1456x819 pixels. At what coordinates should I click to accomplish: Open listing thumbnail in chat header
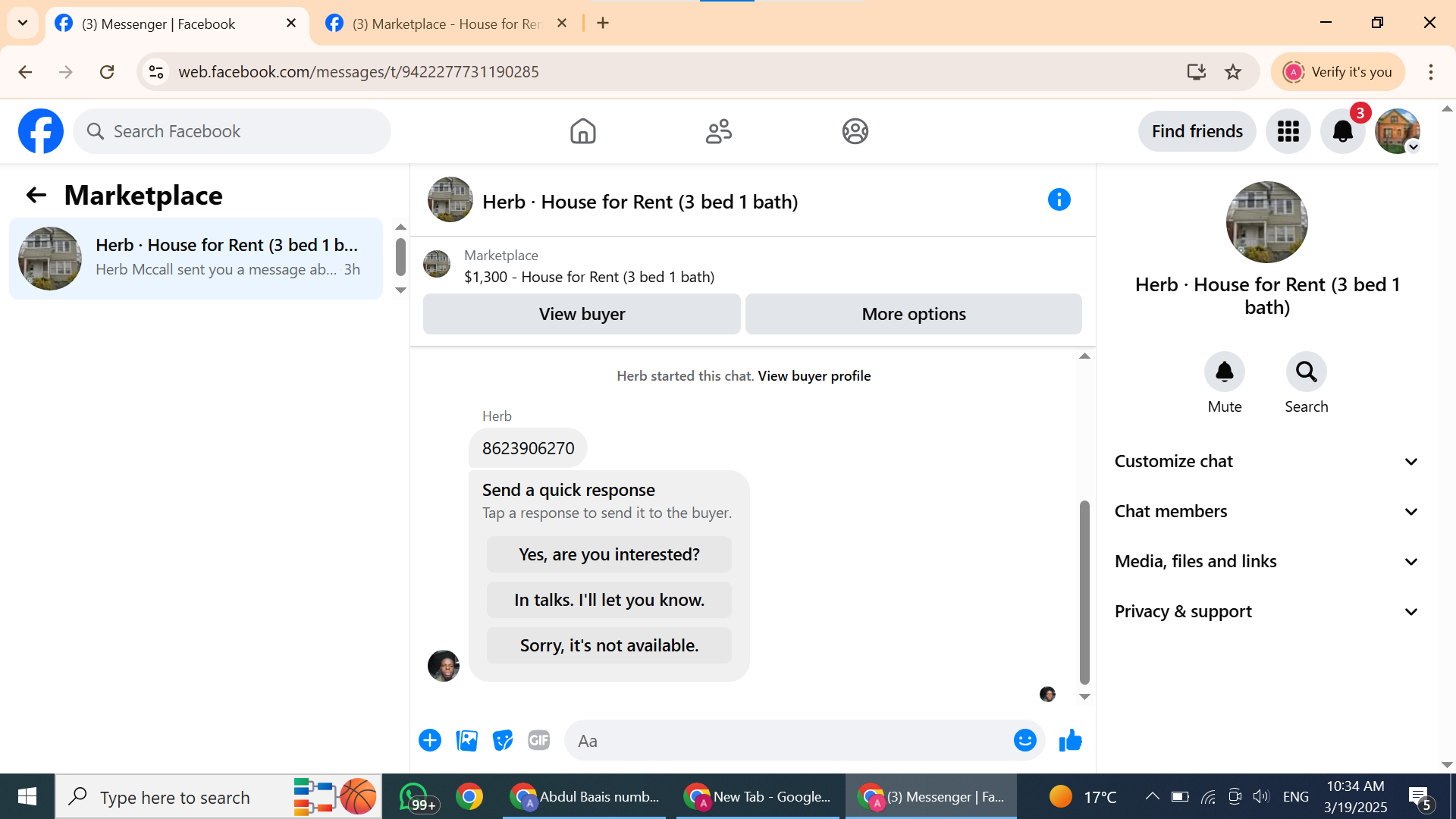click(x=450, y=199)
